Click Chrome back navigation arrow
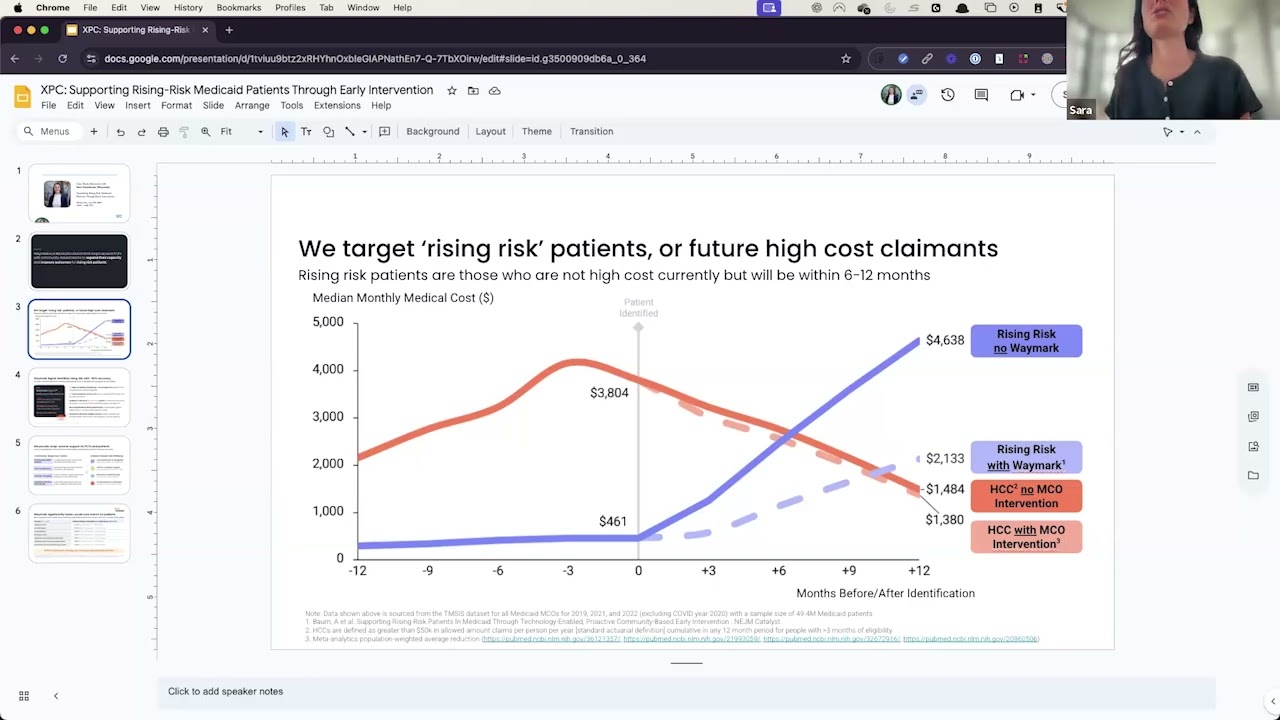Screen dimensions: 1280x720 [15, 59]
